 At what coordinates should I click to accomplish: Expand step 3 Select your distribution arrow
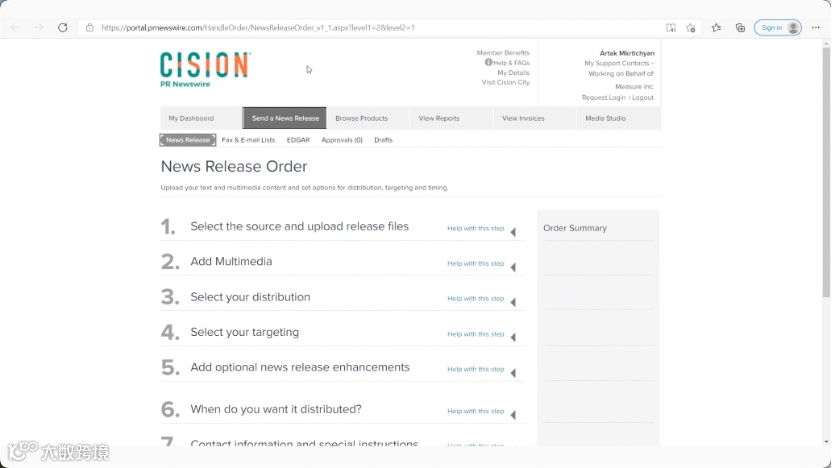pos(513,302)
